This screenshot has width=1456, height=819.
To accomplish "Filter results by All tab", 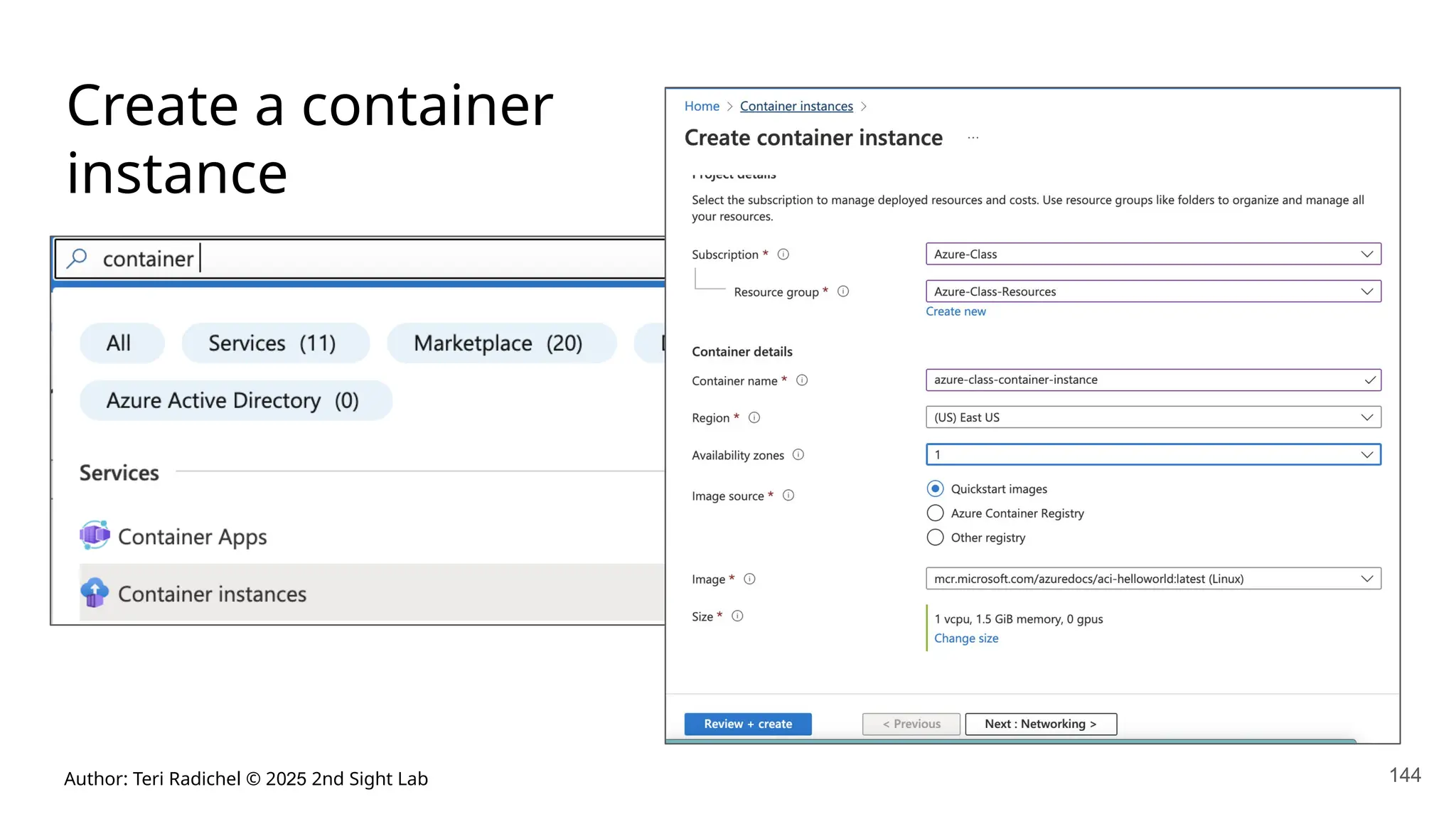I will [x=122, y=343].
